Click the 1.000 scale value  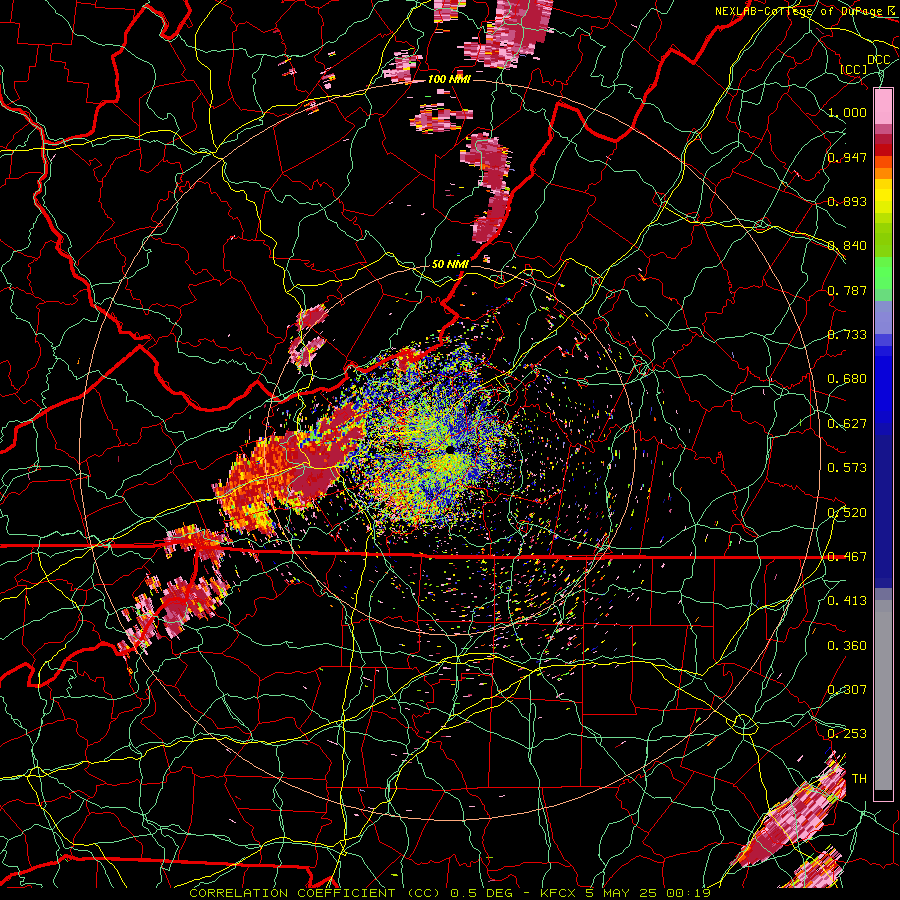click(847, 112)
